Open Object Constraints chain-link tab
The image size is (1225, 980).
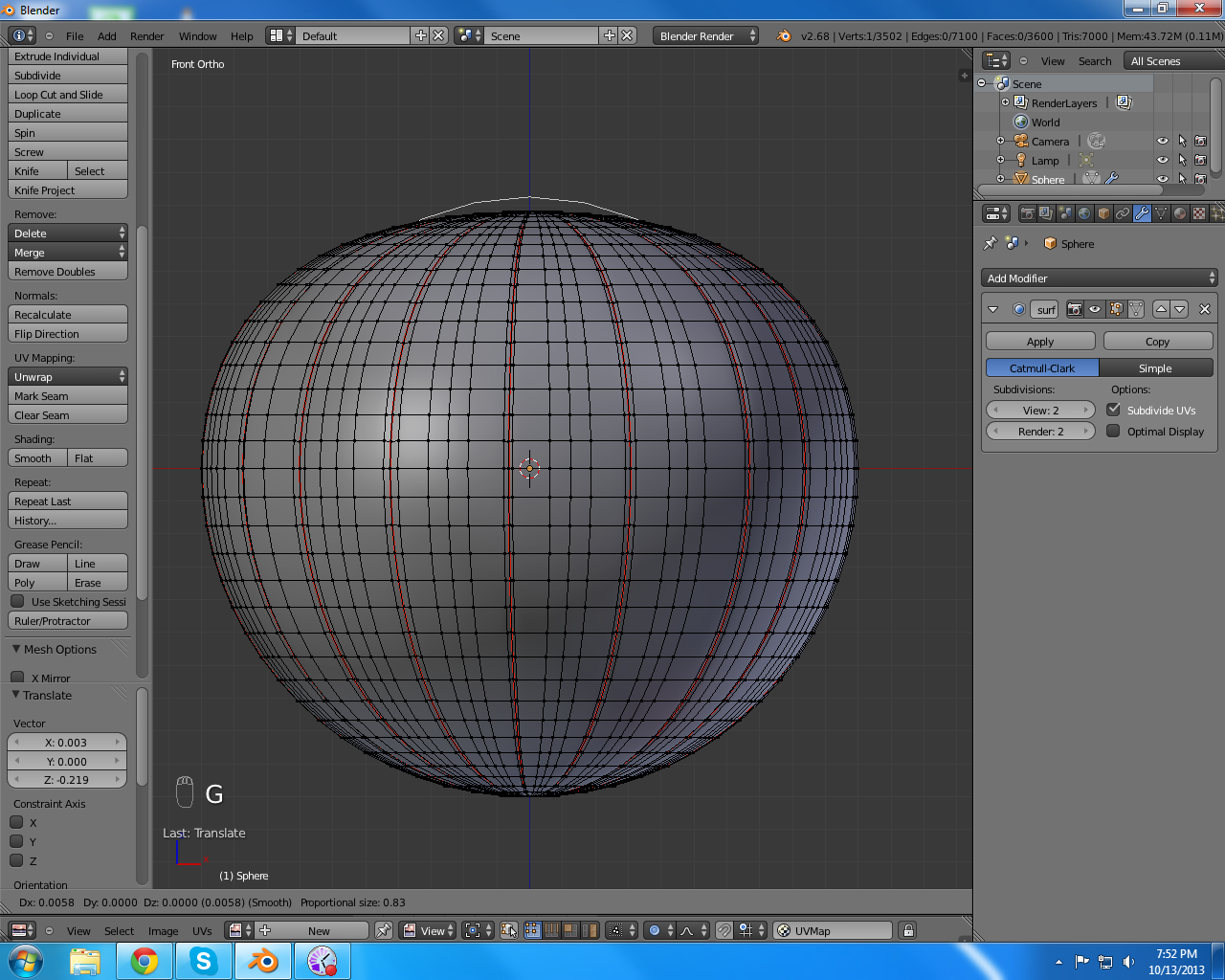[x=1123, y=213]
